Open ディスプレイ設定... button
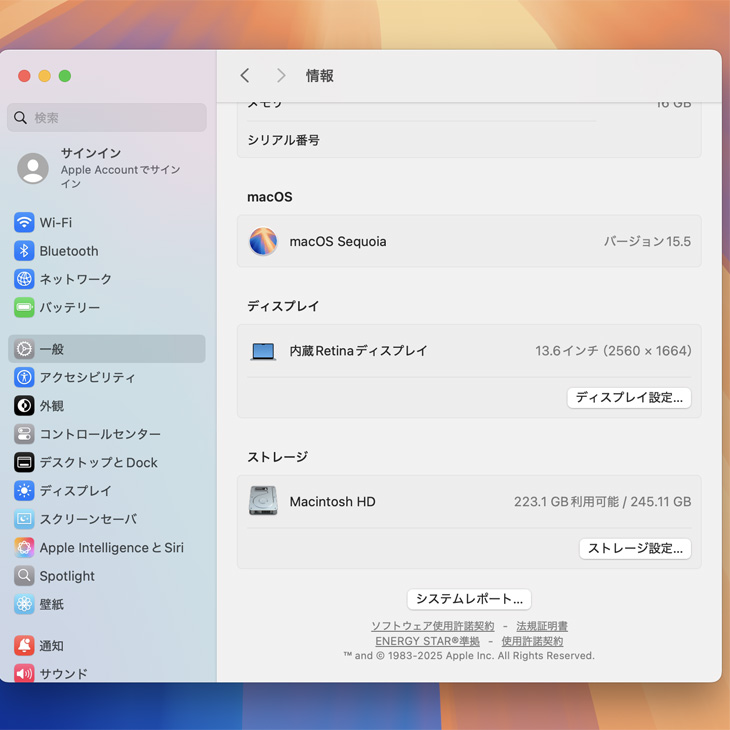Viewport: 730px width, 730px height. pos(629,398)
